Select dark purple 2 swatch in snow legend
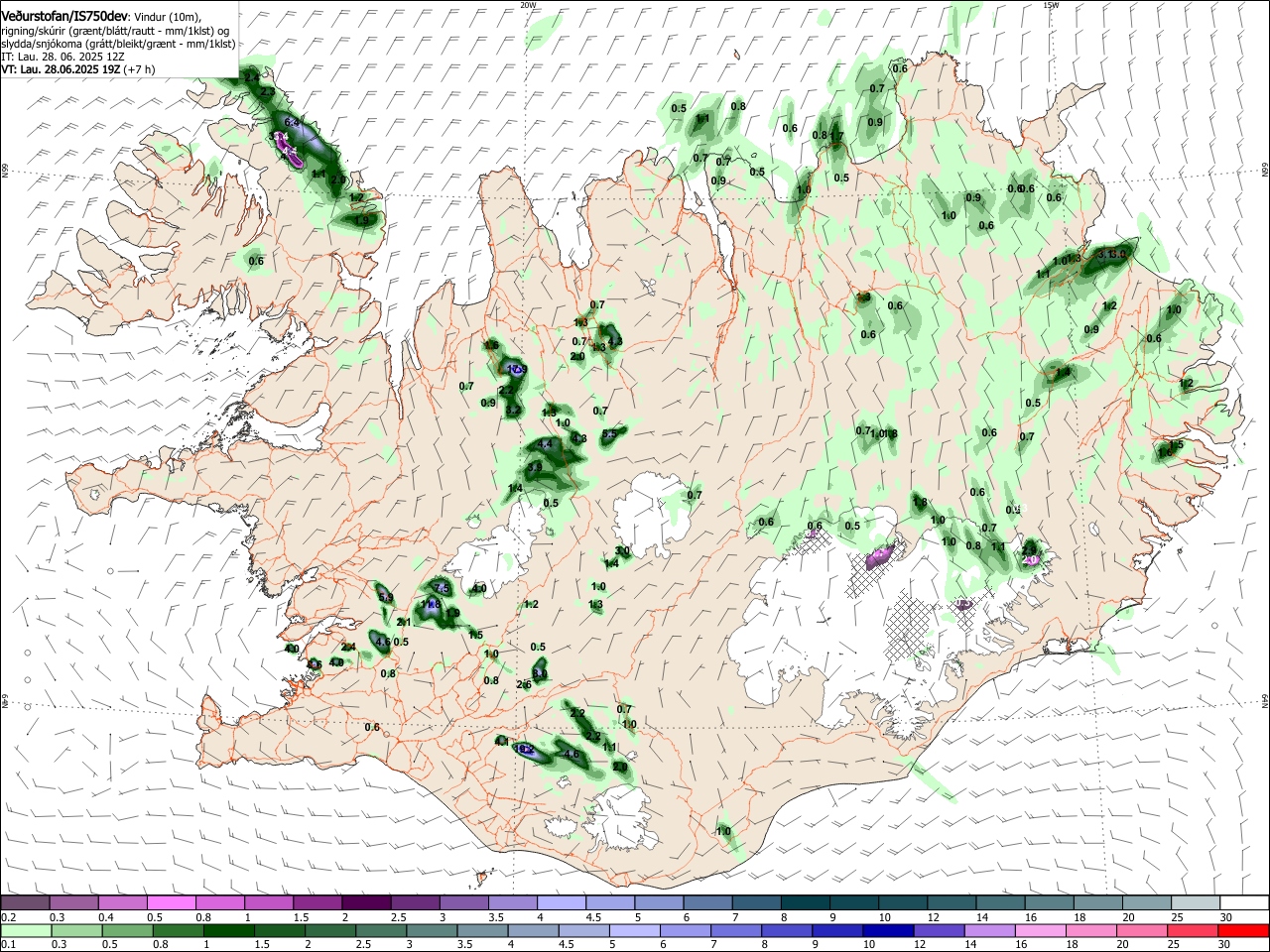 click(365, 902)
